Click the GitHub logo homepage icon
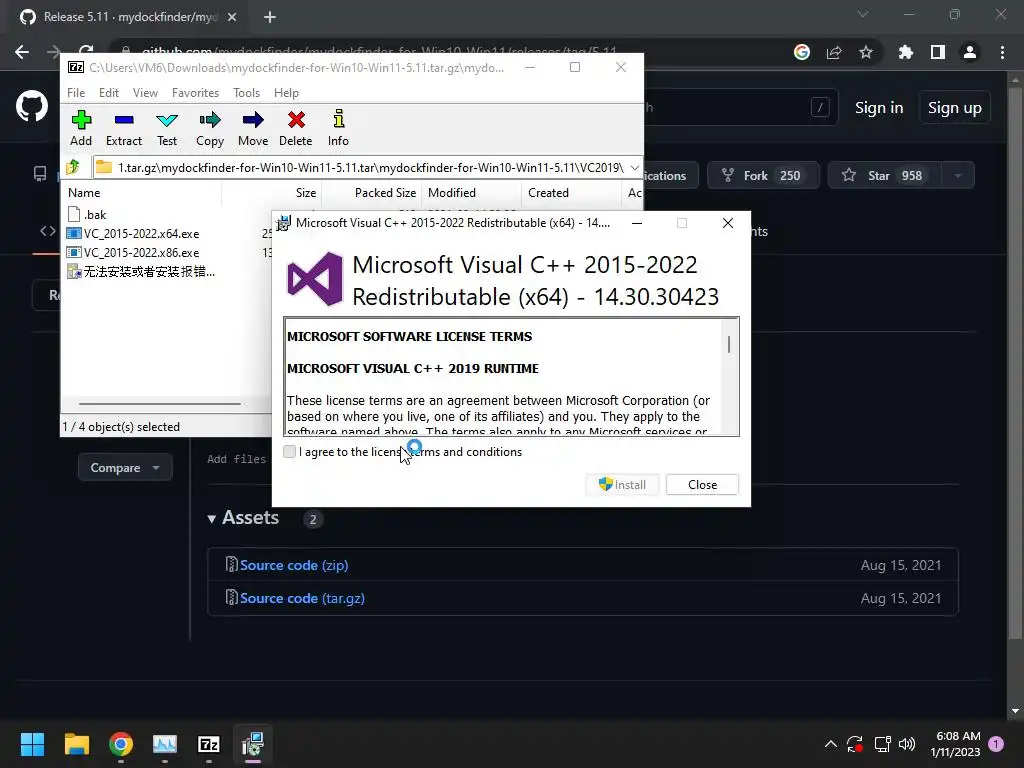 pos(32,106)
